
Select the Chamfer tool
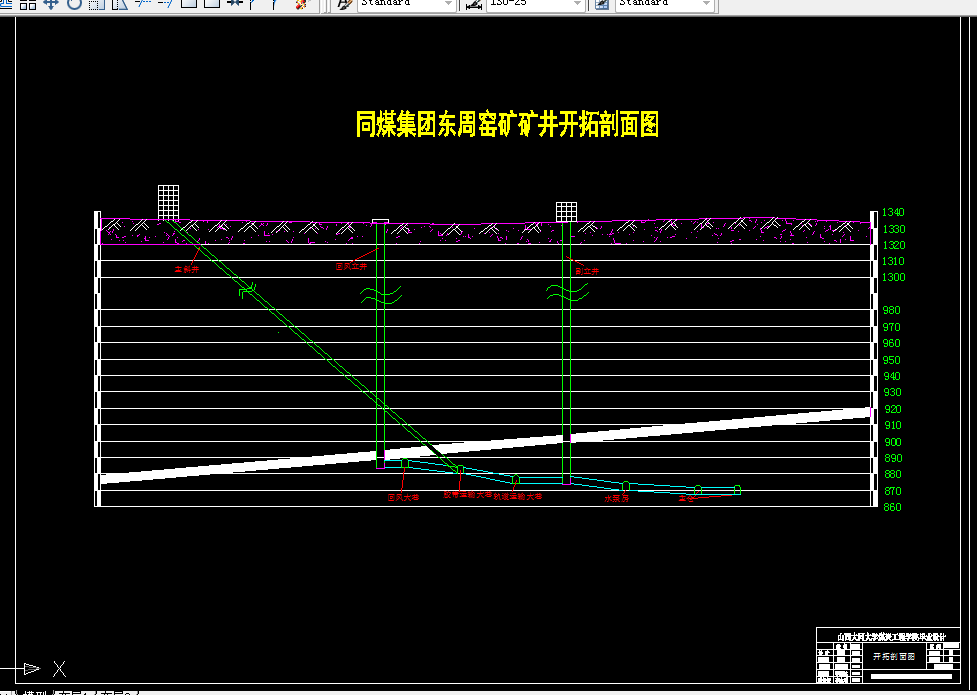click(252, 4)
